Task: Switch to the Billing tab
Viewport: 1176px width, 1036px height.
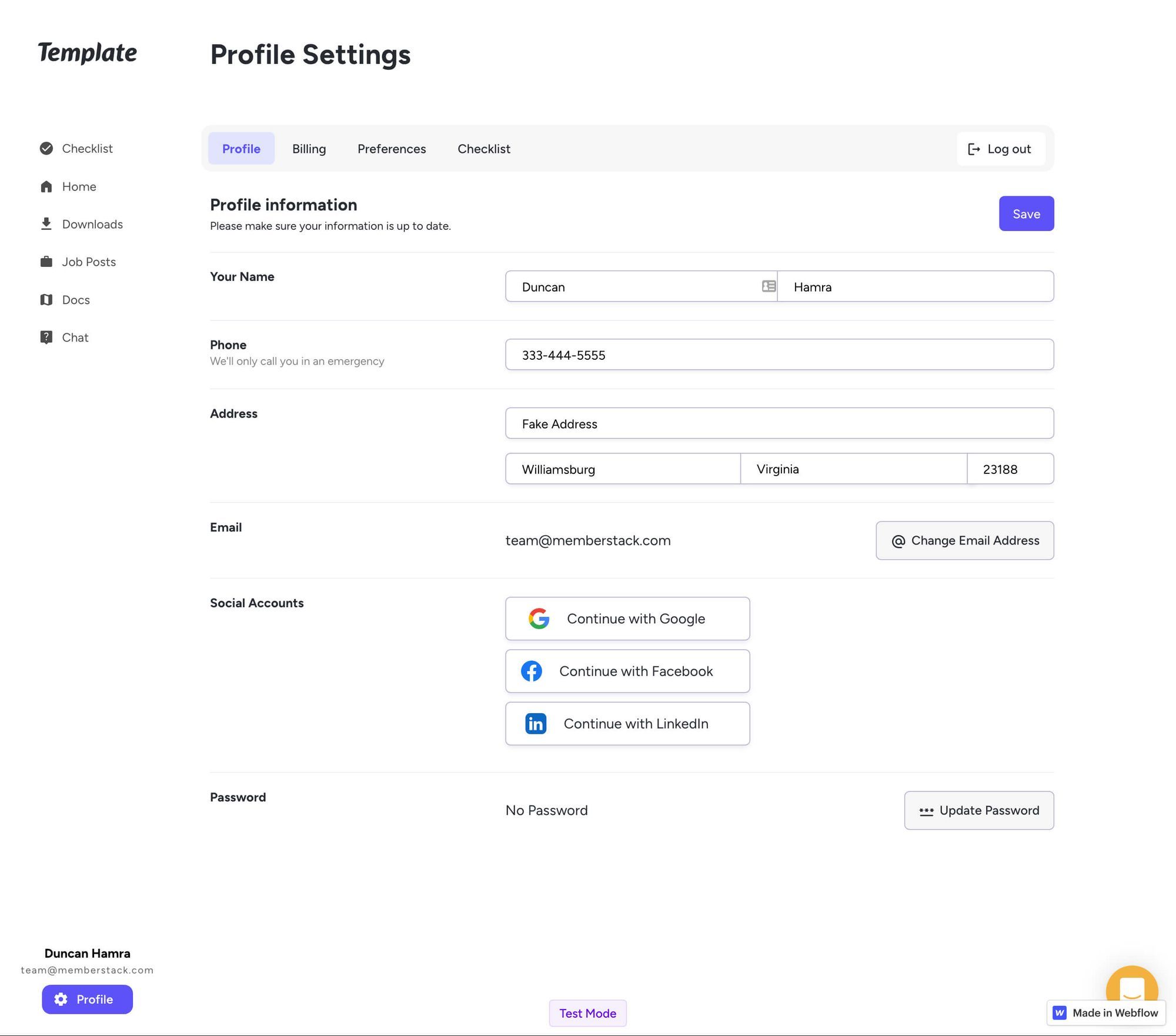Action: (x=309, y=149)
